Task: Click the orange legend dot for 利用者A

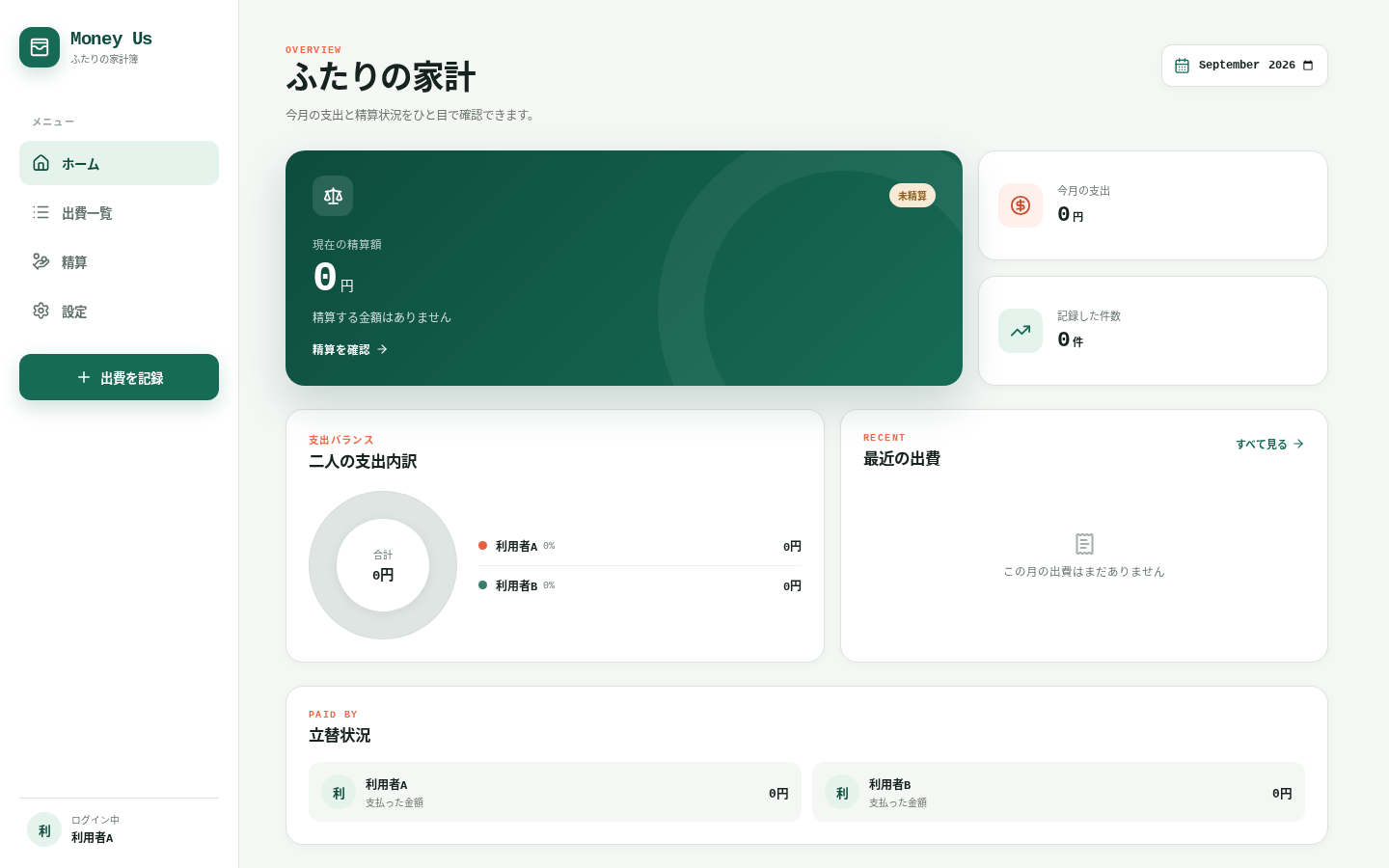Action: (482, 546)
